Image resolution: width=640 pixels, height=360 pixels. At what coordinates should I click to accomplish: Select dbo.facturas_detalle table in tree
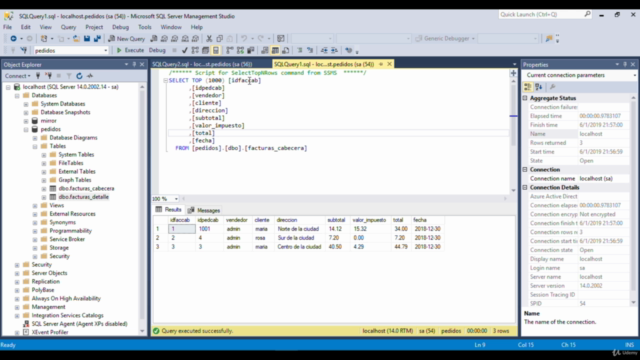tap(84, 197)
